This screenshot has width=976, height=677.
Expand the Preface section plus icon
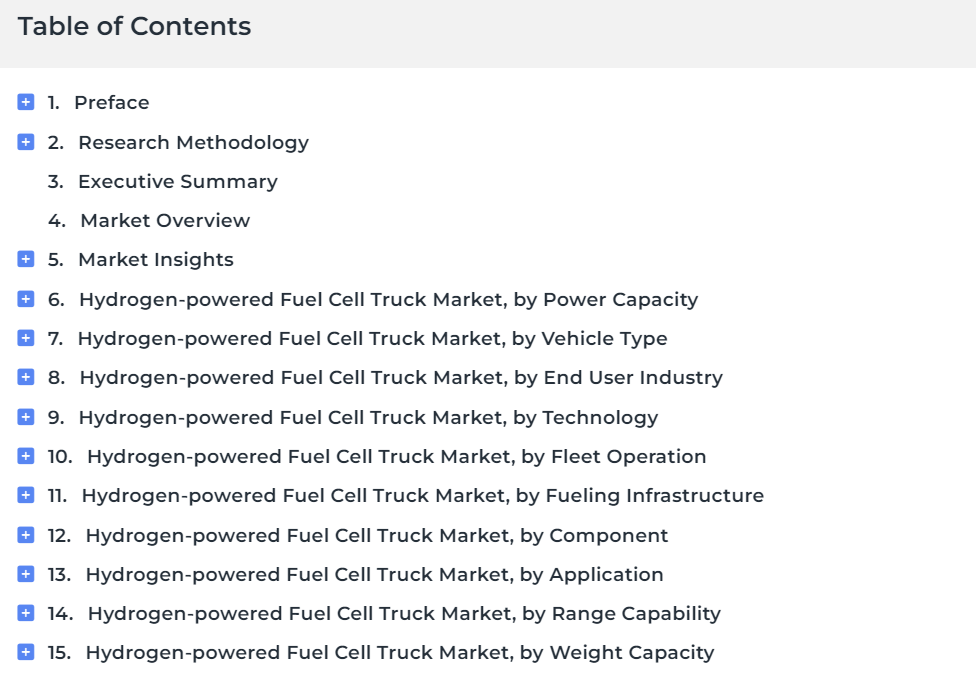26,102
